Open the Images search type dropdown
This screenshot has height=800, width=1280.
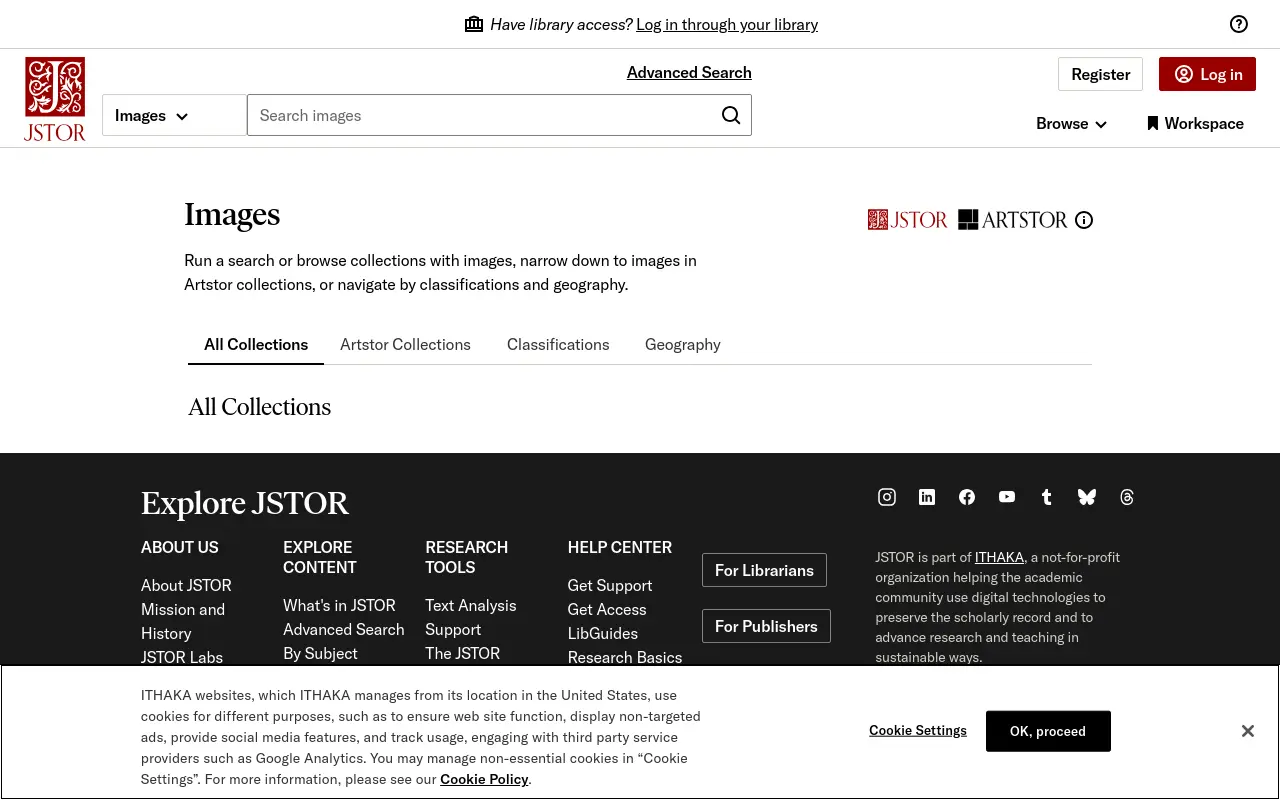(x=174, y=115)
